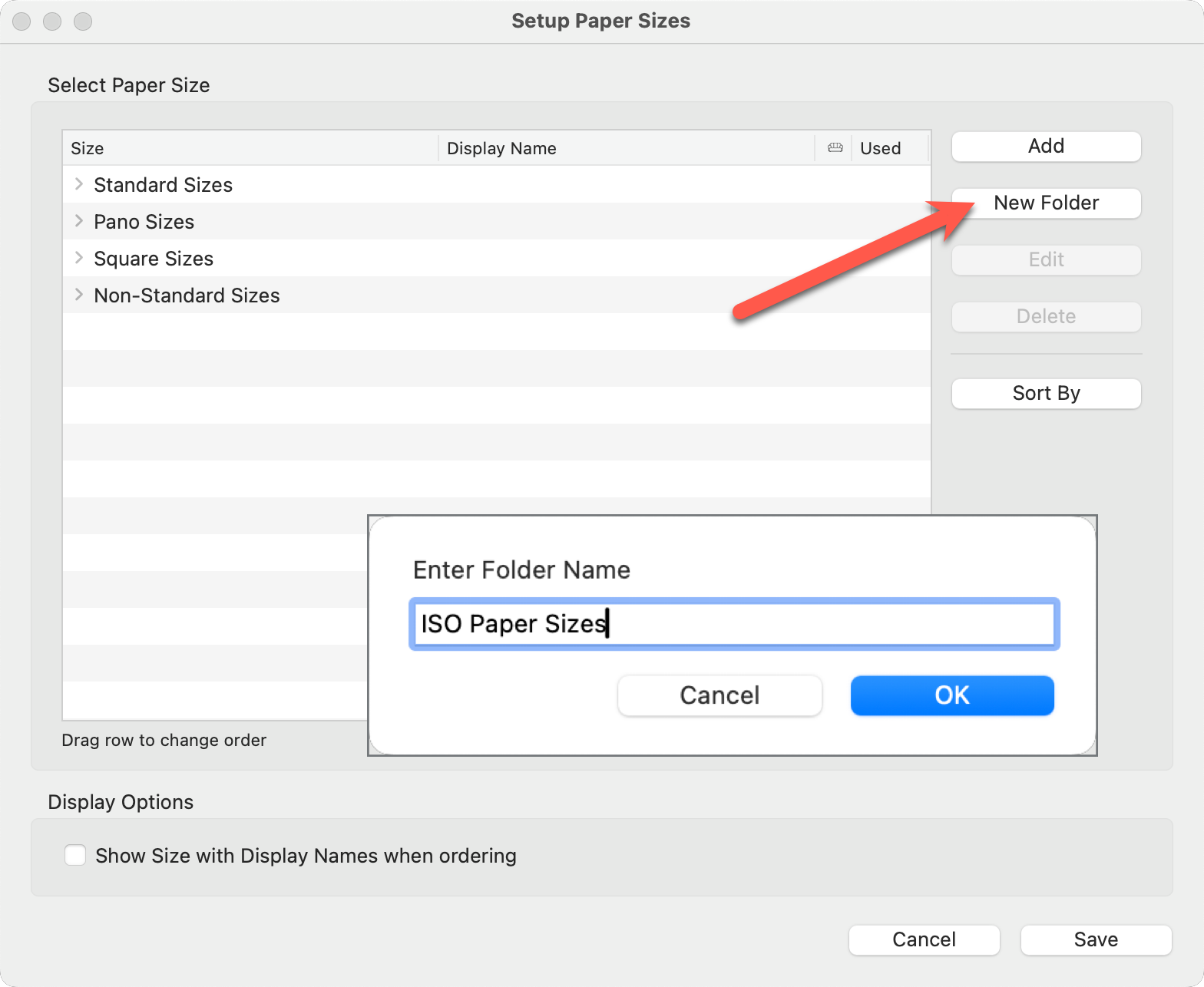This screenshot has width=1204, height=987.
Task: Expand the Square Sizes folder chevron
Action: click(x=78, y=258)
